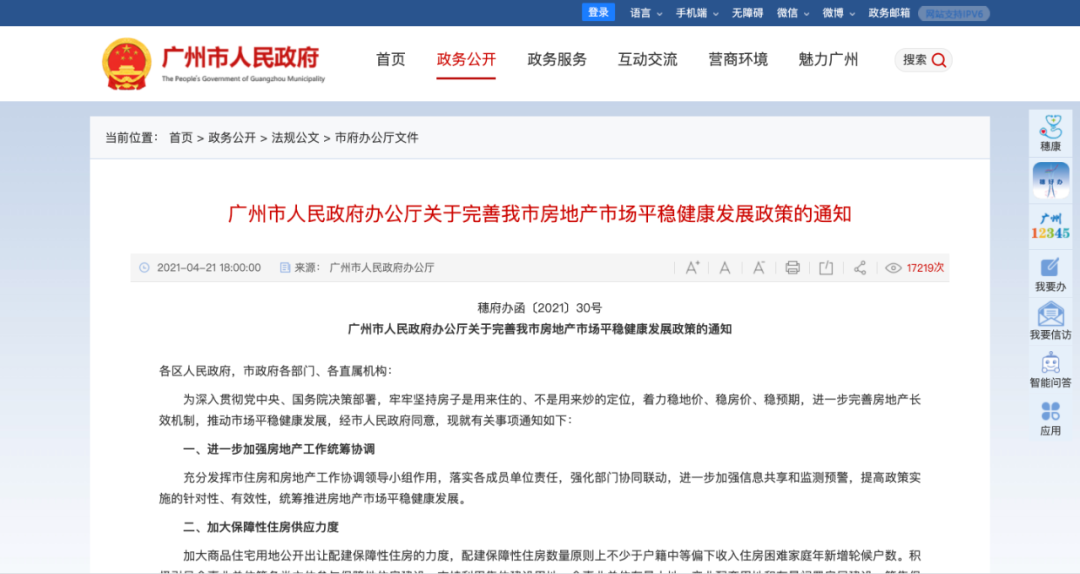1080x574 pixels.
Task: Open the 互动交流 navigation tab
Action: (647, 59)
